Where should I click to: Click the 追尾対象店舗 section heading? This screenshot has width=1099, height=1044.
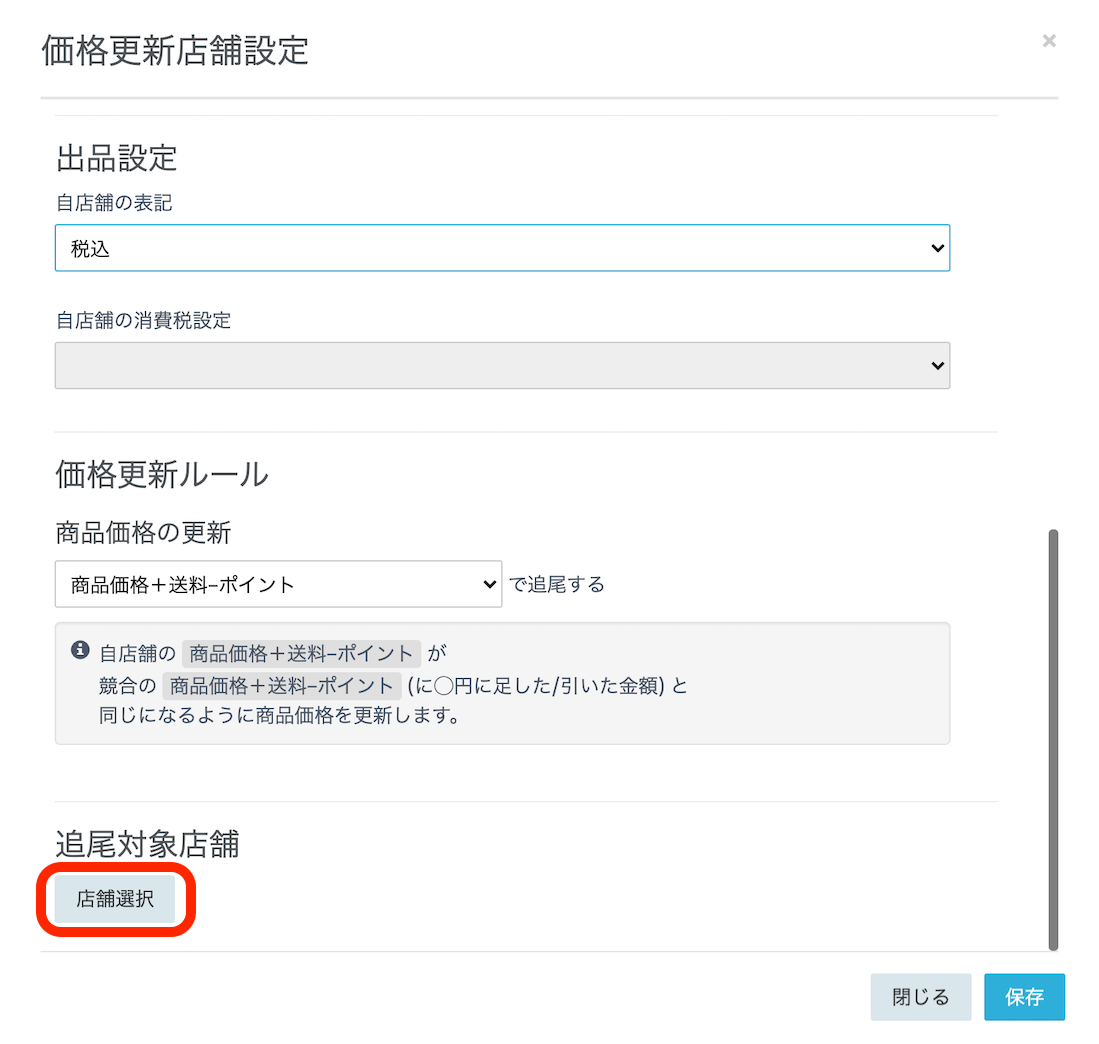147,844
